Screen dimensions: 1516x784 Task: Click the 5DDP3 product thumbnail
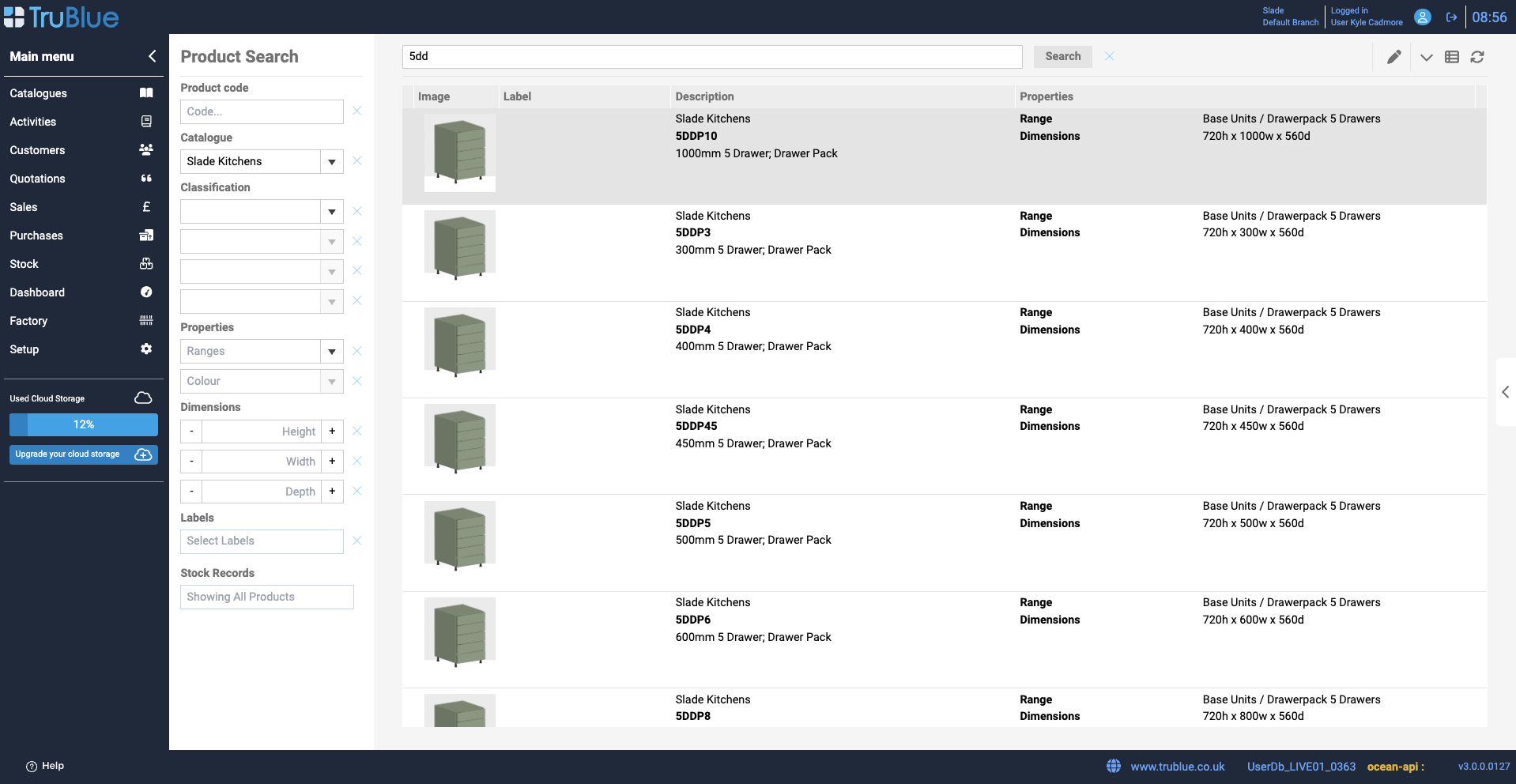460,246
